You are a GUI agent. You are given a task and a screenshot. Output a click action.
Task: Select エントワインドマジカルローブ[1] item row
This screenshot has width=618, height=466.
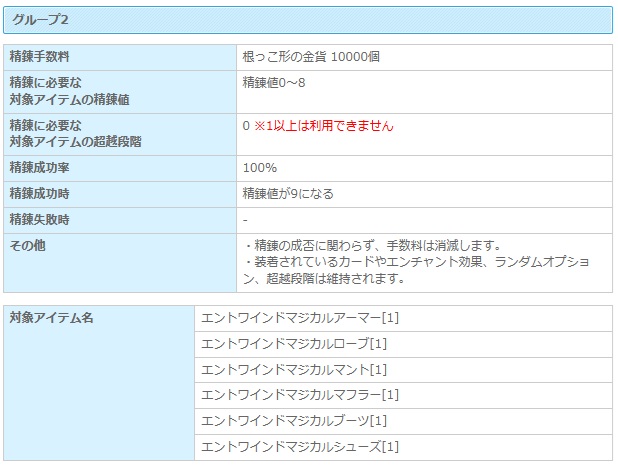[x=294, y=344]
